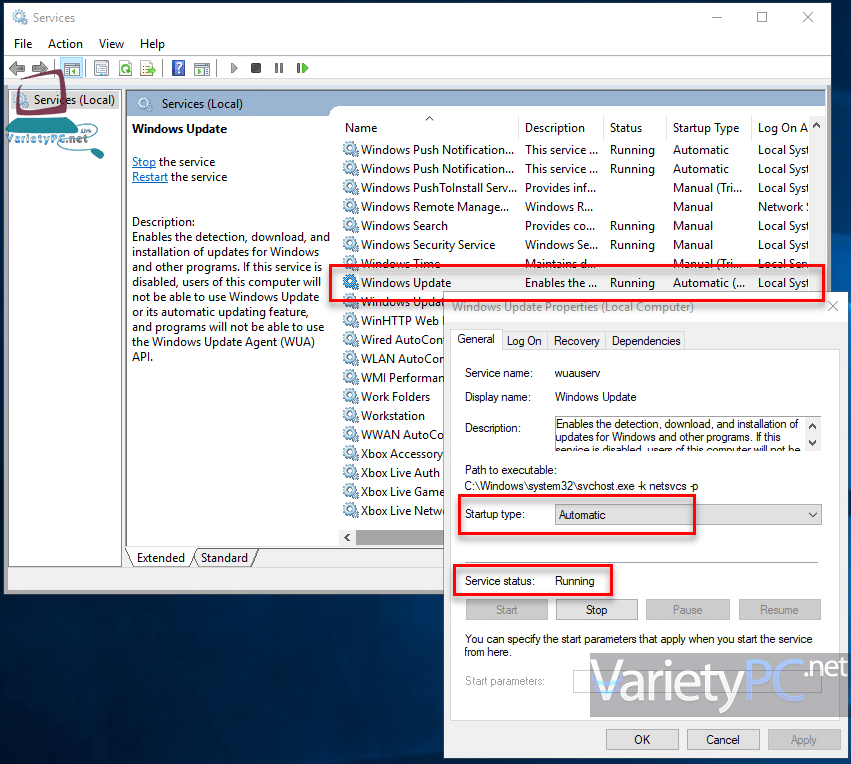Sort services by the Name column header
The width and height of the screenshot is (851, 764).
(x=429, y=128)
